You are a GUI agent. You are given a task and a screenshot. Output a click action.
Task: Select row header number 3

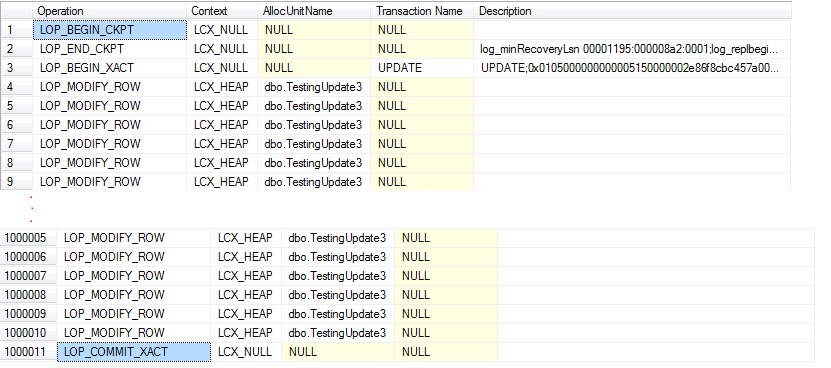[16, 68]
